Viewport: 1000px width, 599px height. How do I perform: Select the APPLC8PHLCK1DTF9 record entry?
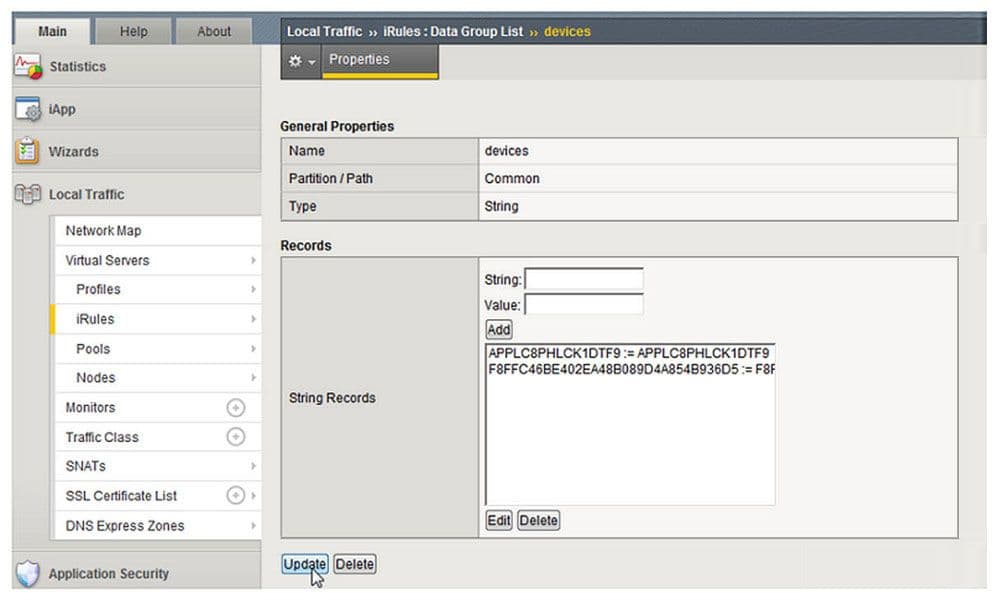(x=628, y=353)
